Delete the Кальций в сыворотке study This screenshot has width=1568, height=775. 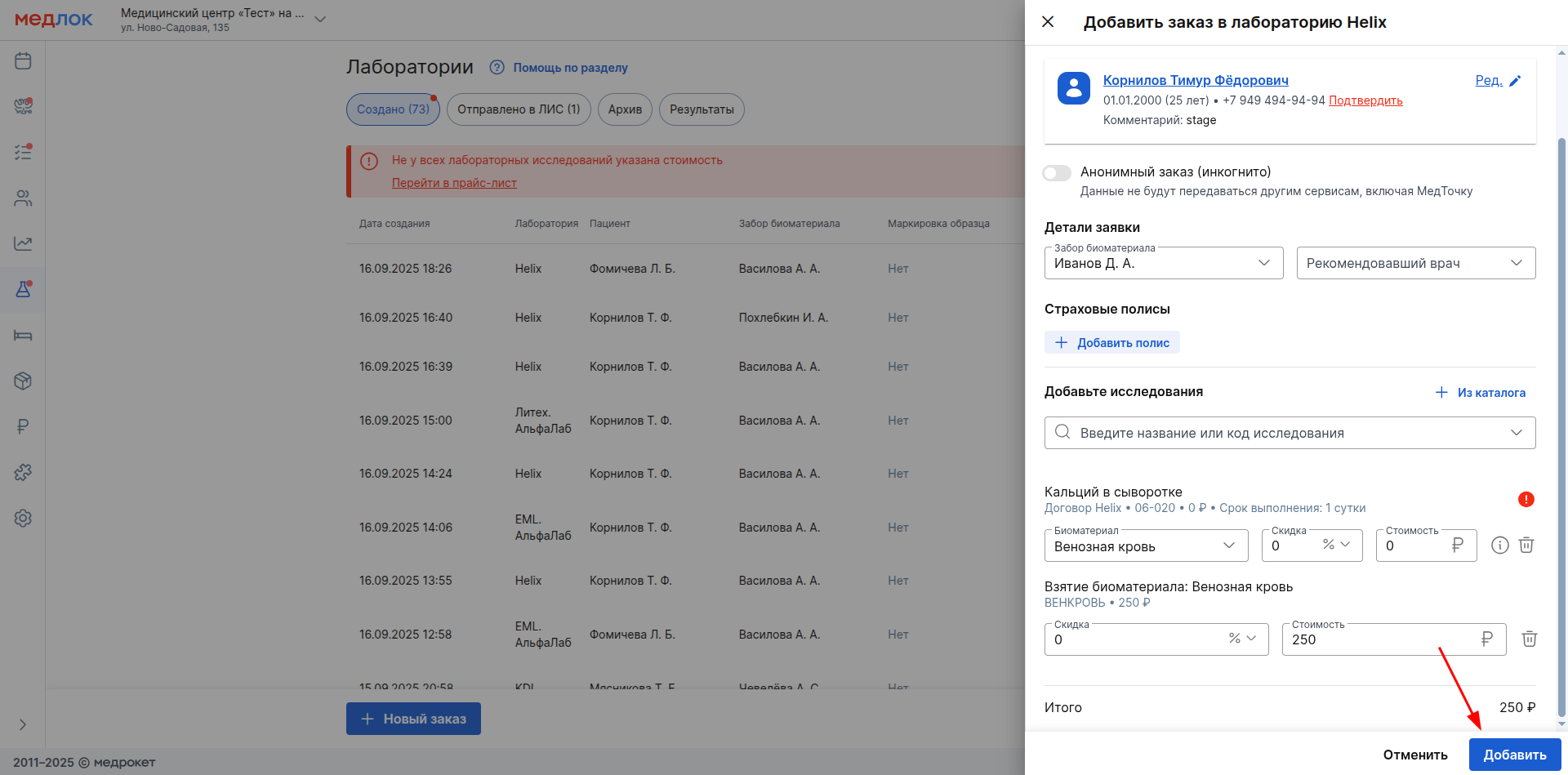click(1526, 545)
